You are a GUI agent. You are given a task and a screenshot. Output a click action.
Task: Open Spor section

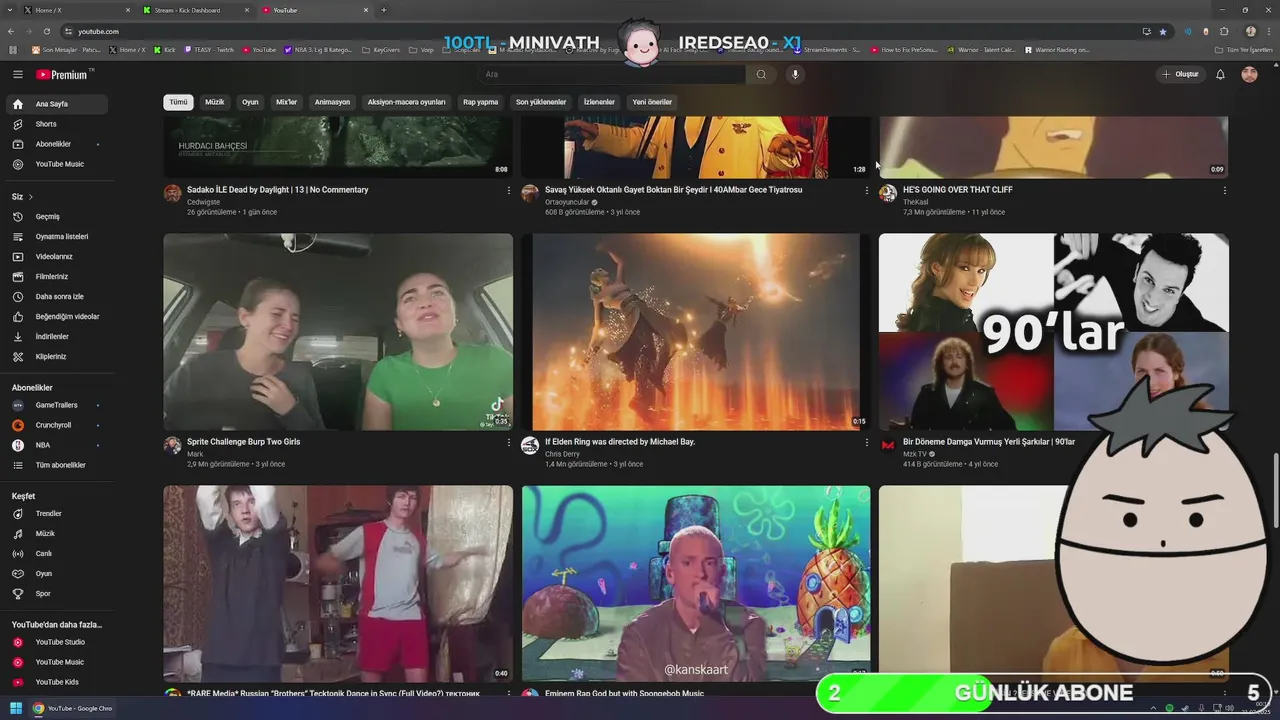pyautogui.click(x=57, y=593)
